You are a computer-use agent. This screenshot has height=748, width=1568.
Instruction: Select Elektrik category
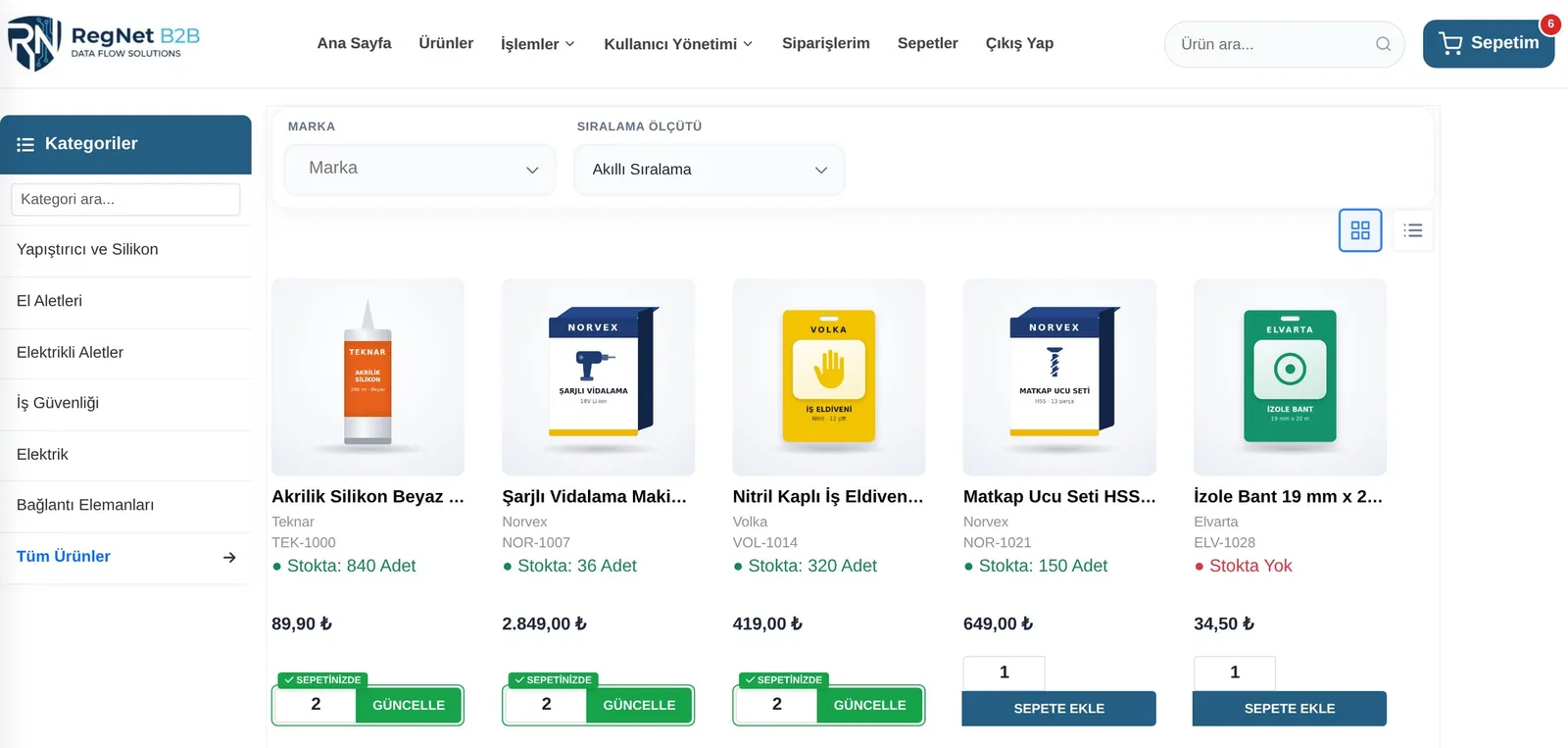(125, 454)
